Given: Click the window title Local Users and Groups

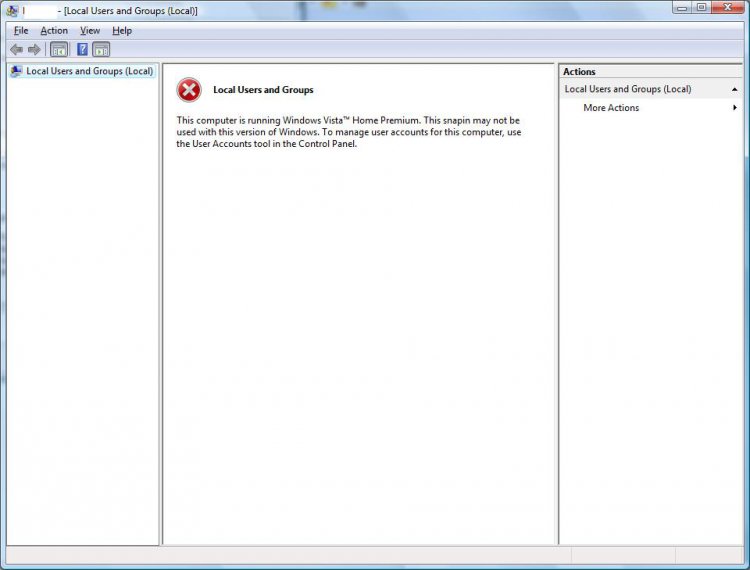Looking at the screenshot, I should 131,11.
